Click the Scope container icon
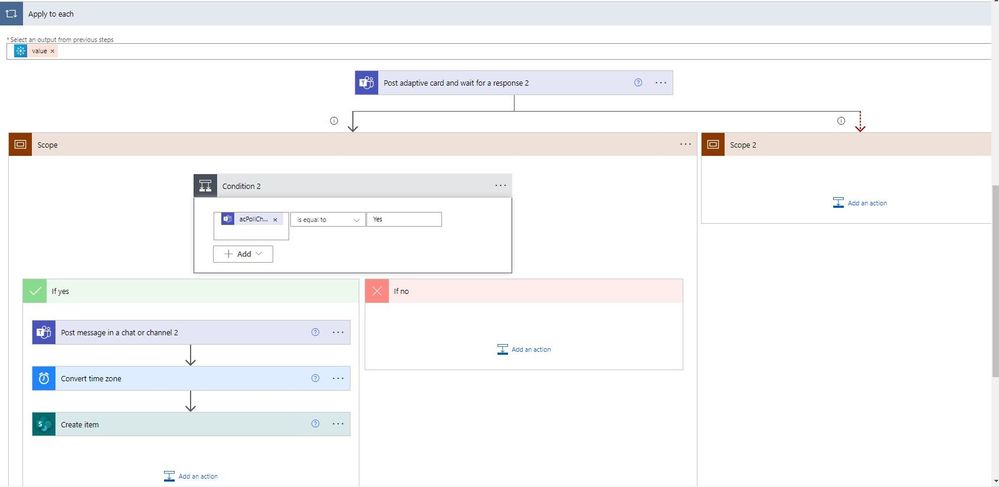The height and width of the screenshot is (487, 999). 20,145
